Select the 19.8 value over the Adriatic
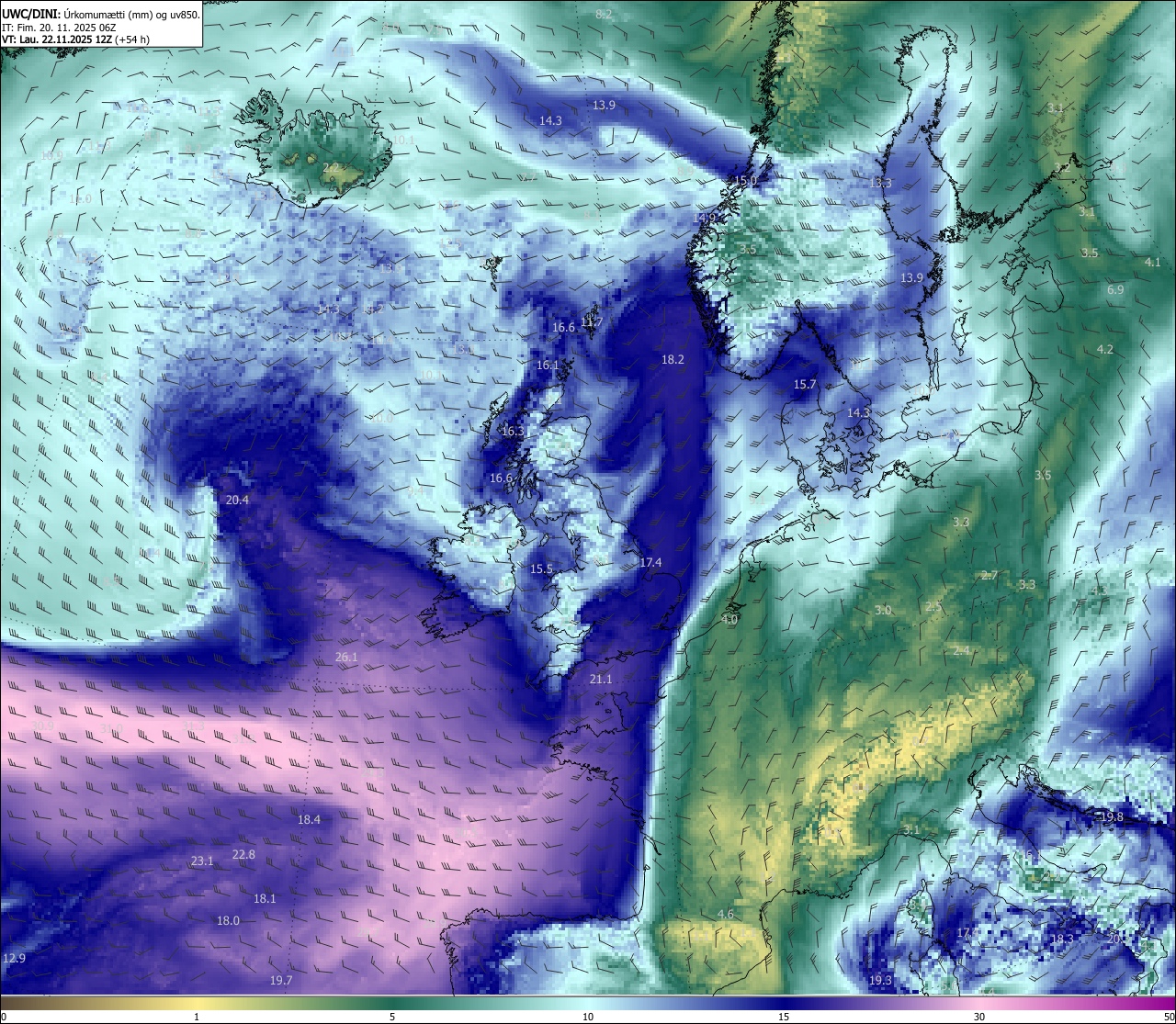This screenshot has height=1024, width=1176. (1112, 816)
